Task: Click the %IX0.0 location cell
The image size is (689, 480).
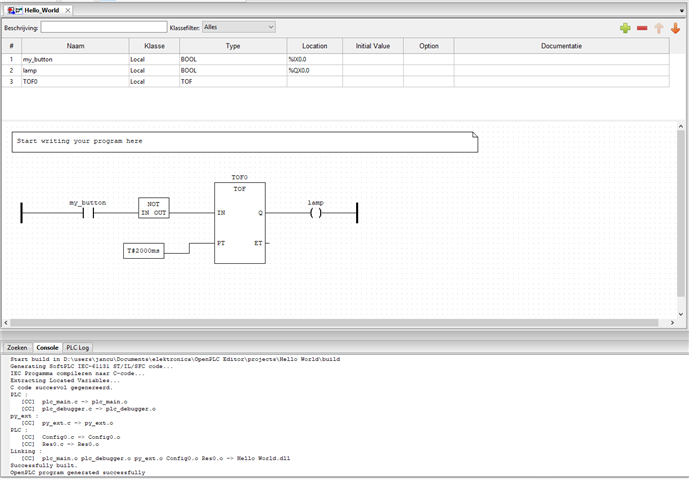Action: (x=315, y=59)
